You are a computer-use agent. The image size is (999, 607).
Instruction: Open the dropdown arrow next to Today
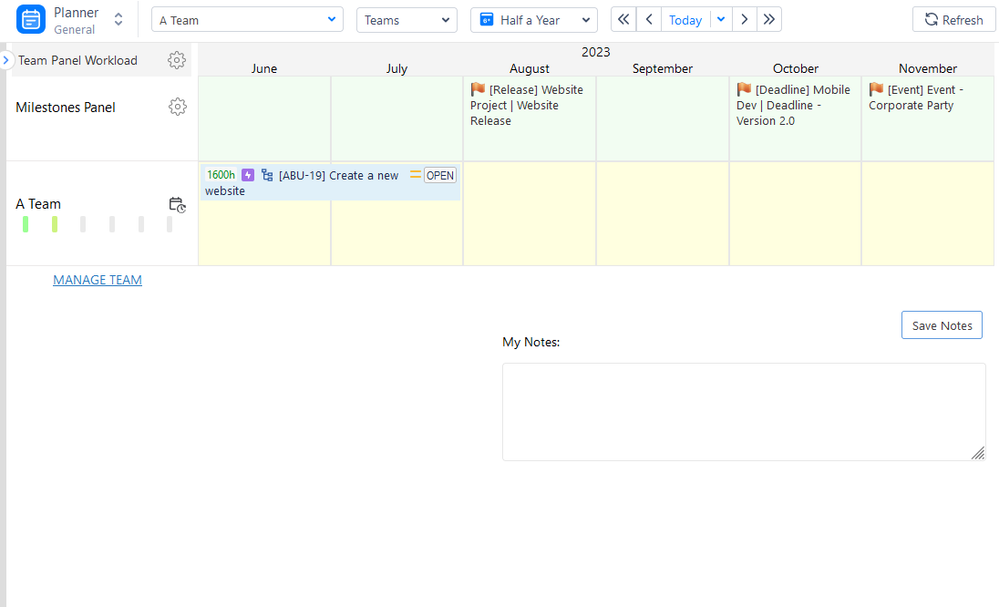click(721, 20)
